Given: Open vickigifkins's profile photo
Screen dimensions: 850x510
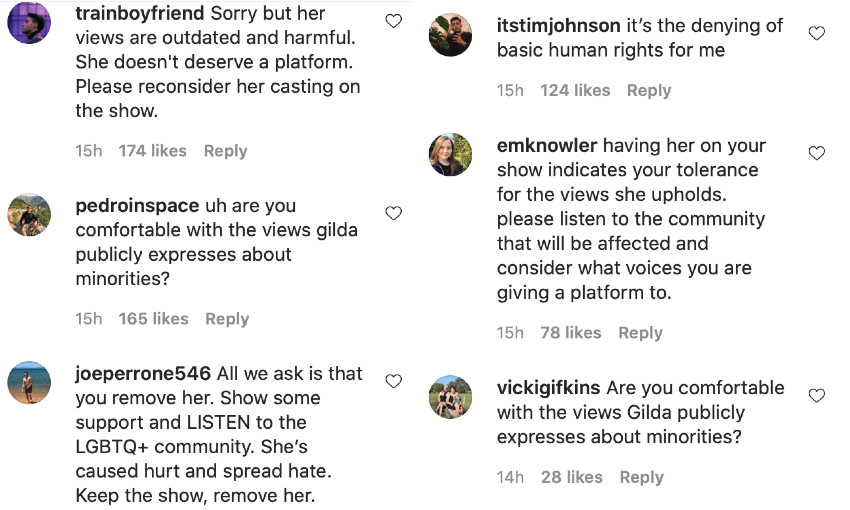Looking at the screenshot, I should coord(450,396).
